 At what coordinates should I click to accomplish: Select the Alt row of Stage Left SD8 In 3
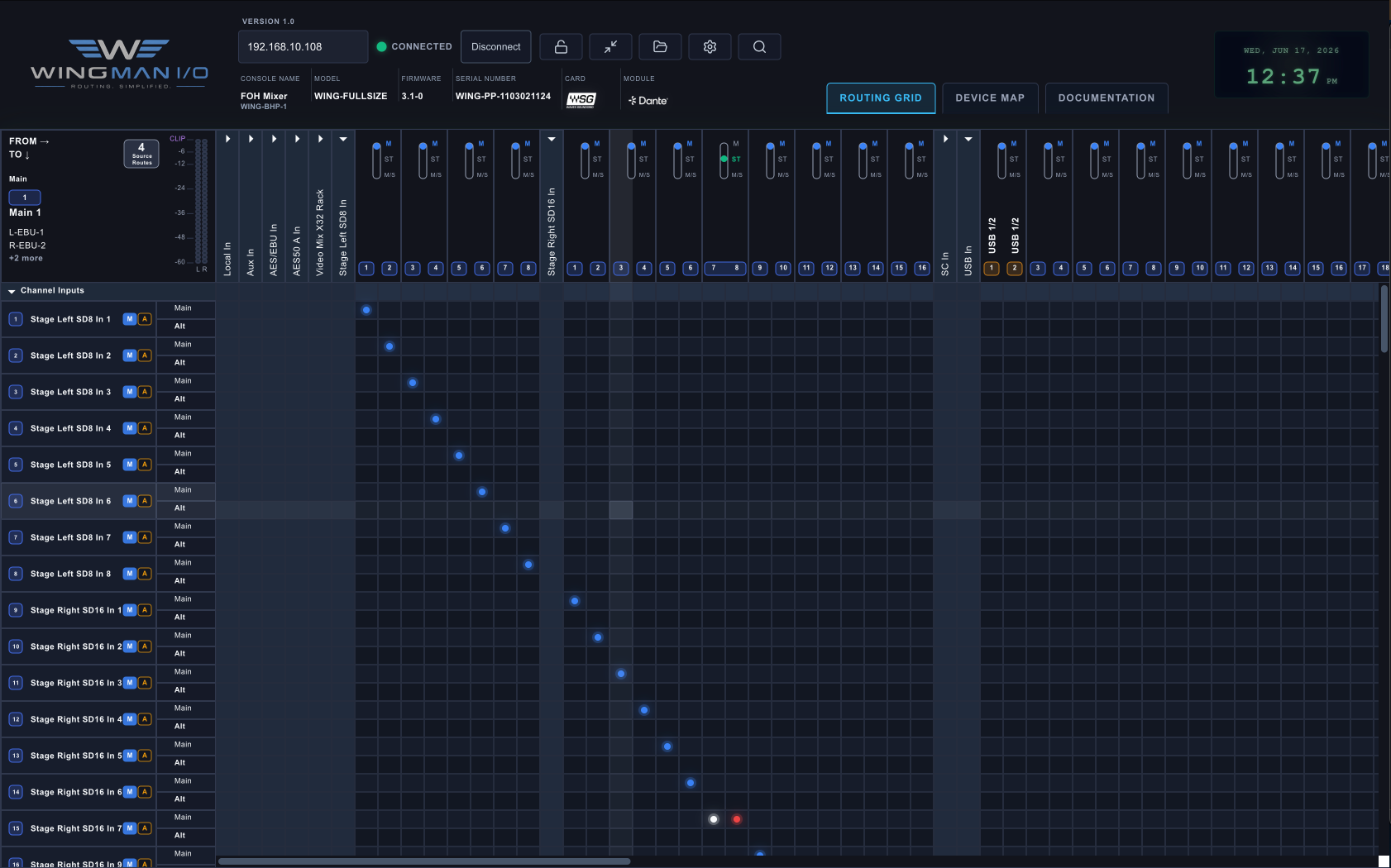coord(186,399)
